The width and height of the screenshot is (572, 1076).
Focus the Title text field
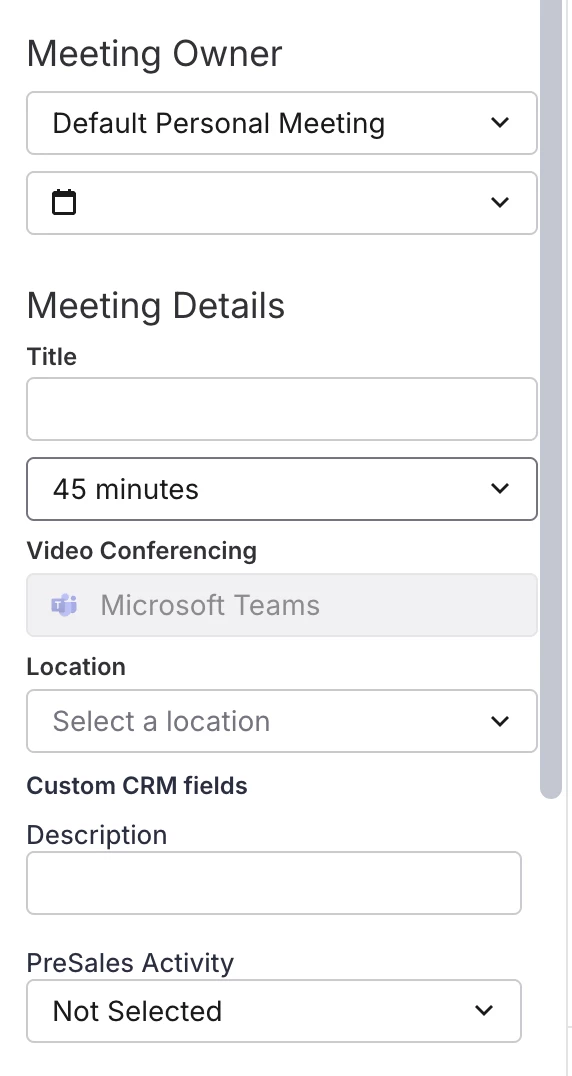[x=282, y=409]
